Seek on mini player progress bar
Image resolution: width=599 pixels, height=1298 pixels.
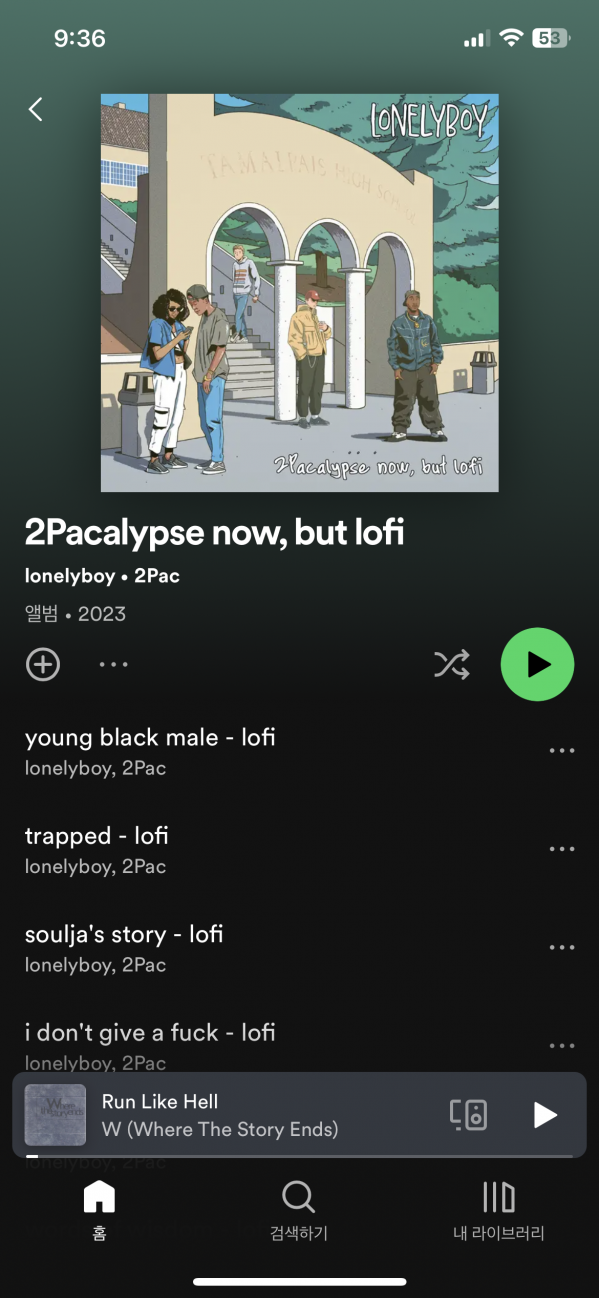(299, 1156)
